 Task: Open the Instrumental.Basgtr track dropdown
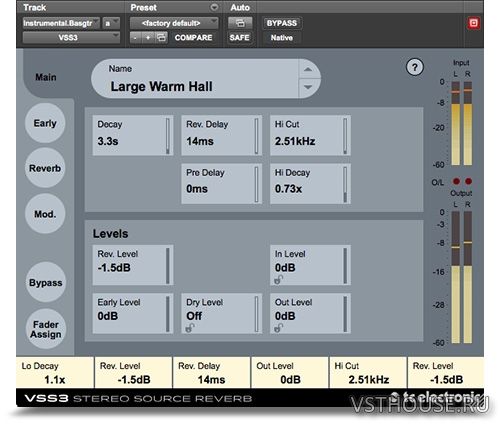coord(61,23)
